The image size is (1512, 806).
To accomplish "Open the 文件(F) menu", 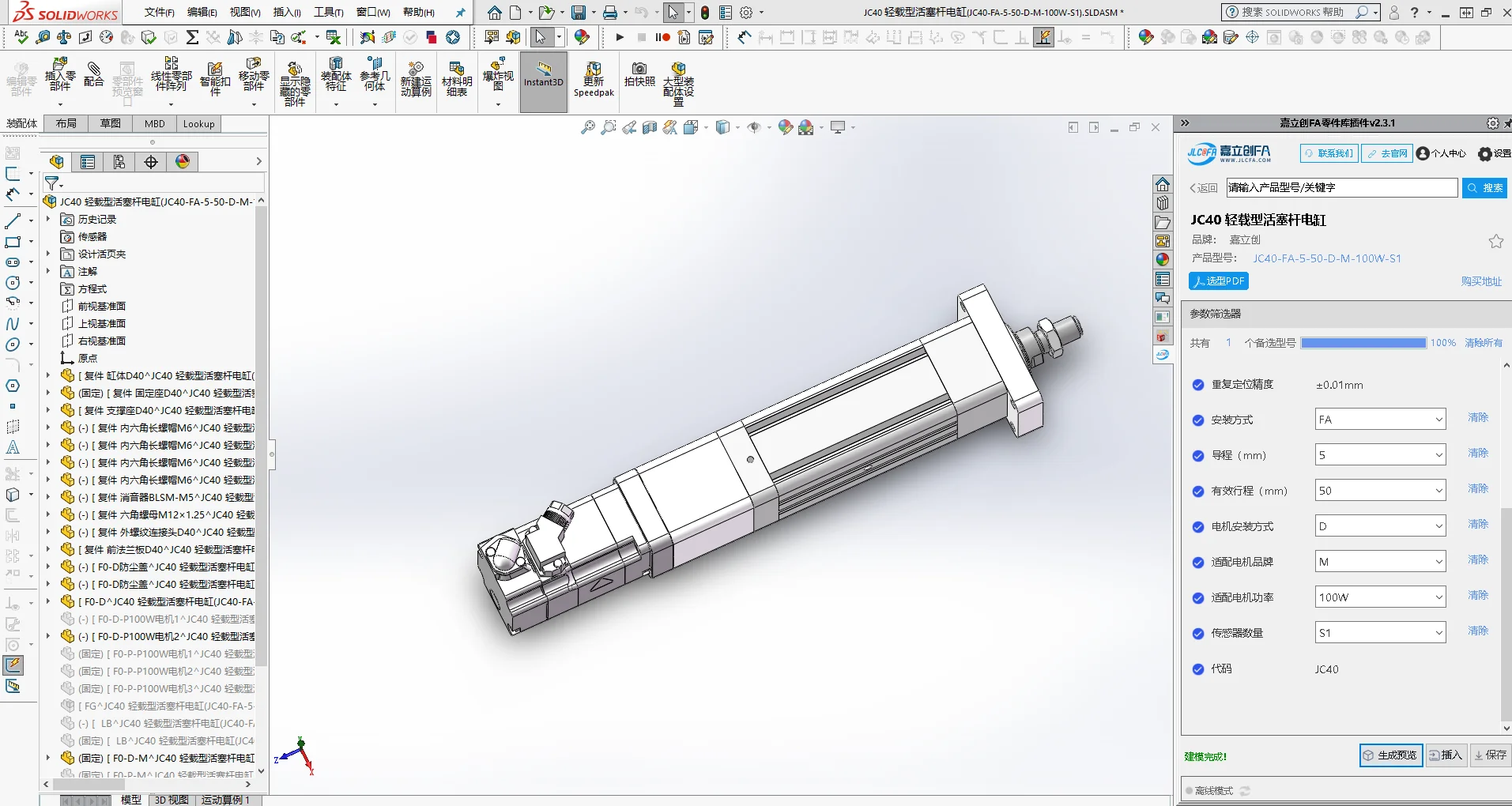I will (160, 13).
